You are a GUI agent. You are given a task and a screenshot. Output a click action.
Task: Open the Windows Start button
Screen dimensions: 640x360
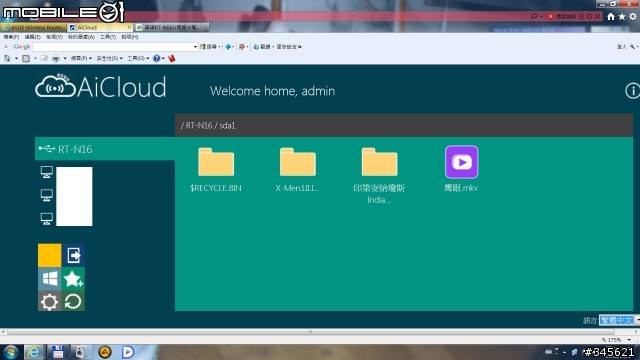point(10,352)
